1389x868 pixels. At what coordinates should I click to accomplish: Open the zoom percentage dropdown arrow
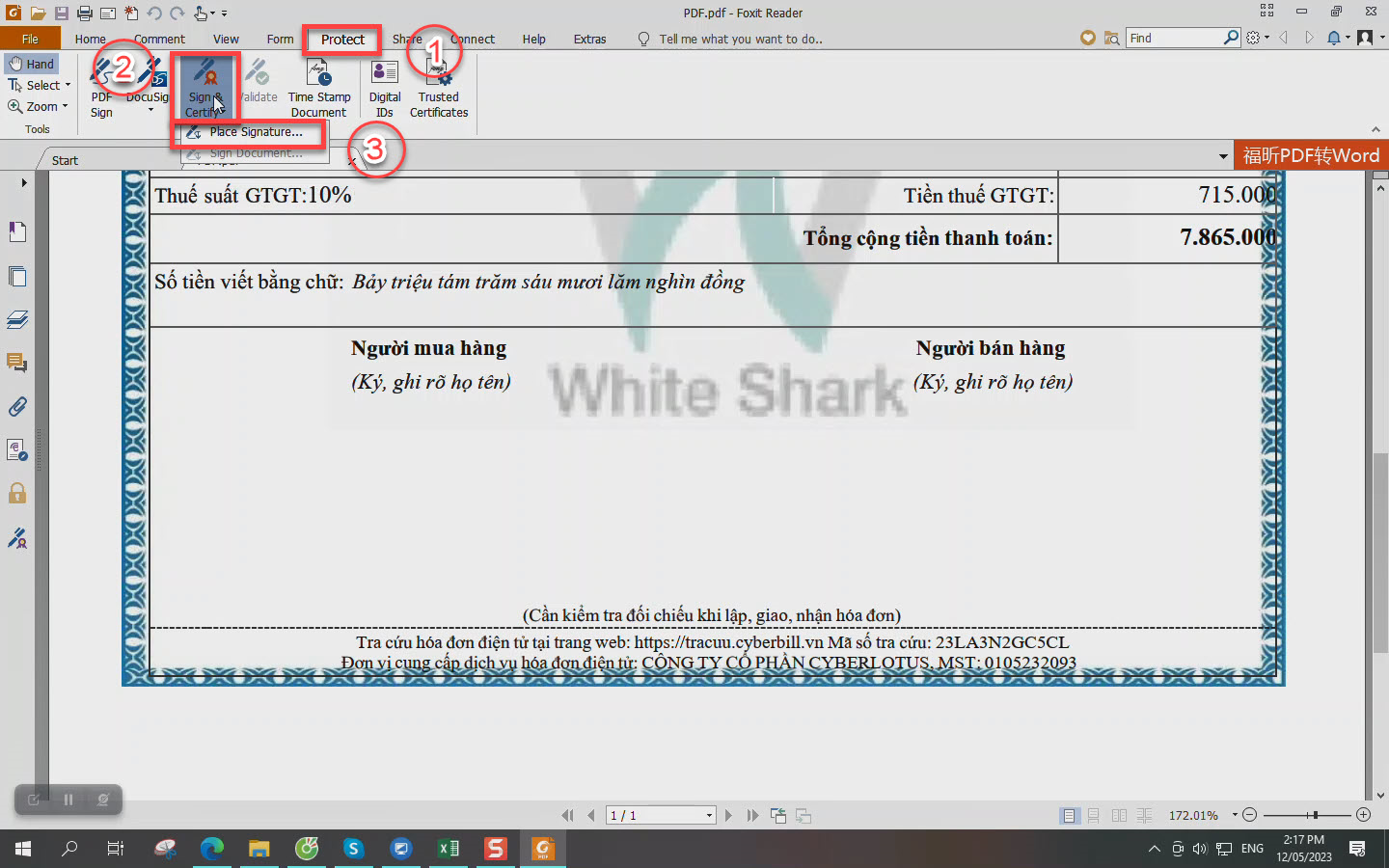coord(1235,816)
